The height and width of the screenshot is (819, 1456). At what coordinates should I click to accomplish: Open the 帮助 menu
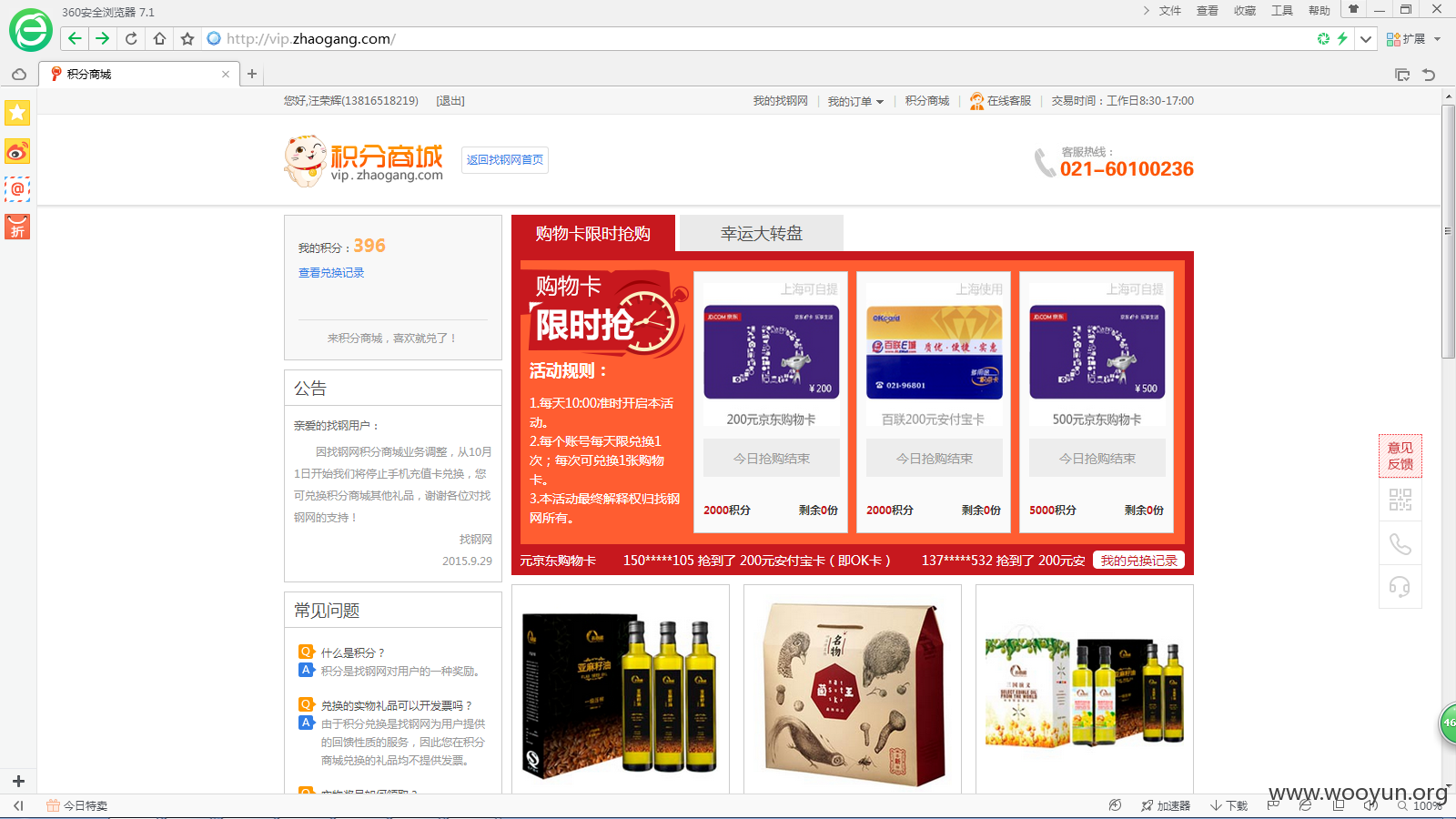pos(1319,11)
